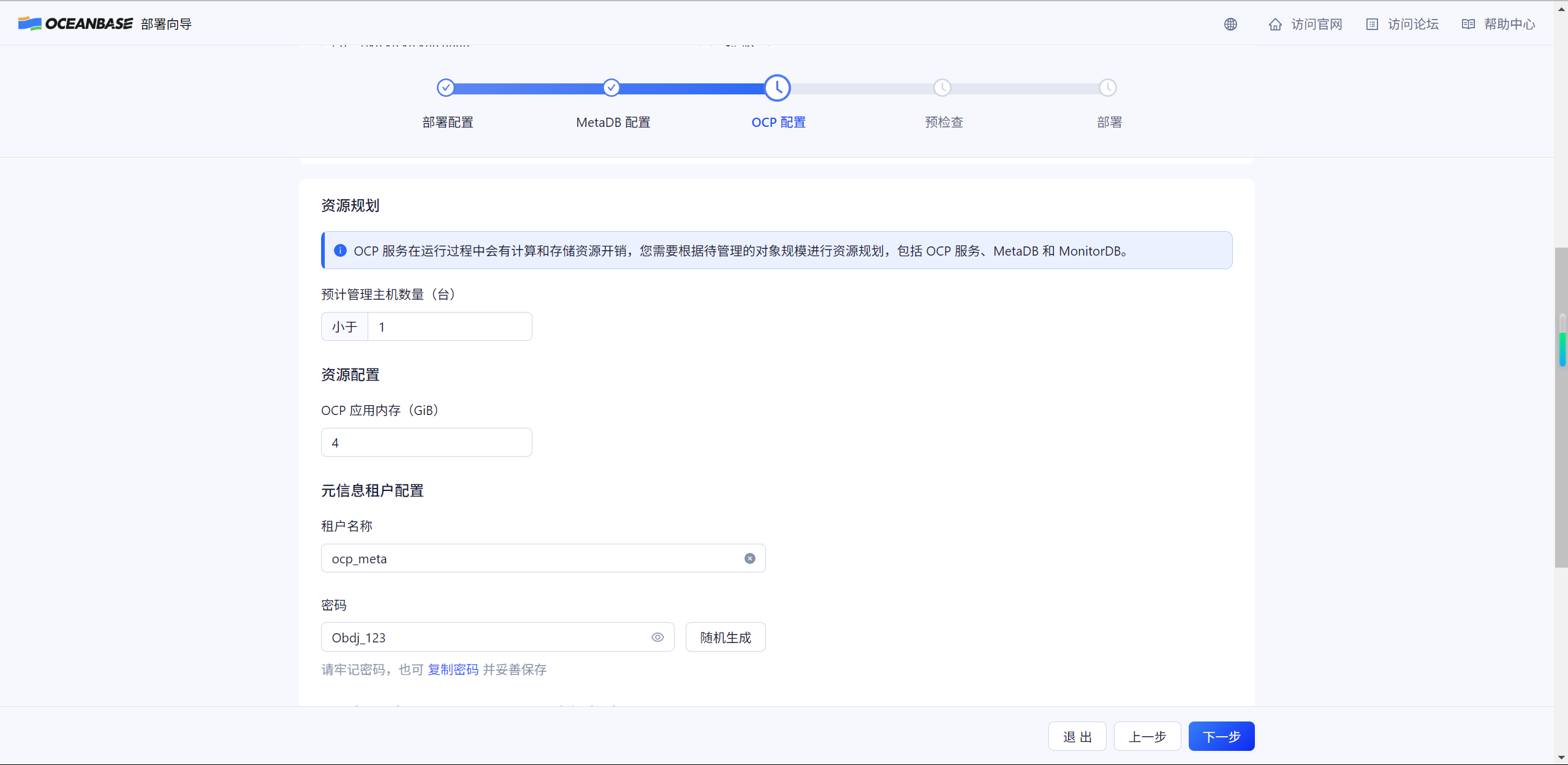Image resolution: width=1568 pixels, height=765 pixels.
Task: Click the 资源规划 heading
Action: [350, 205]
